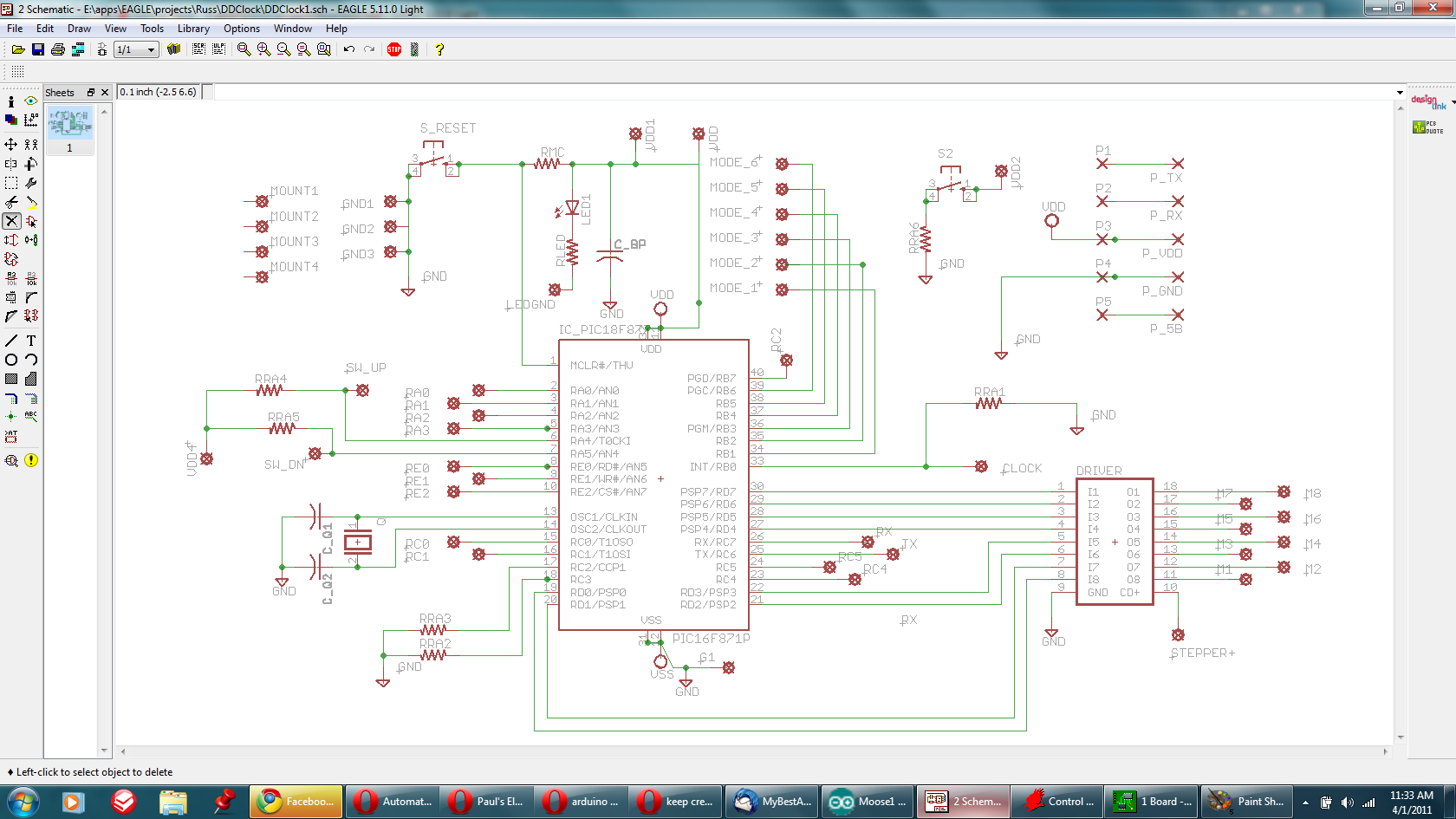Run the ERC check with the exclamation icon

tap(30, 460)
